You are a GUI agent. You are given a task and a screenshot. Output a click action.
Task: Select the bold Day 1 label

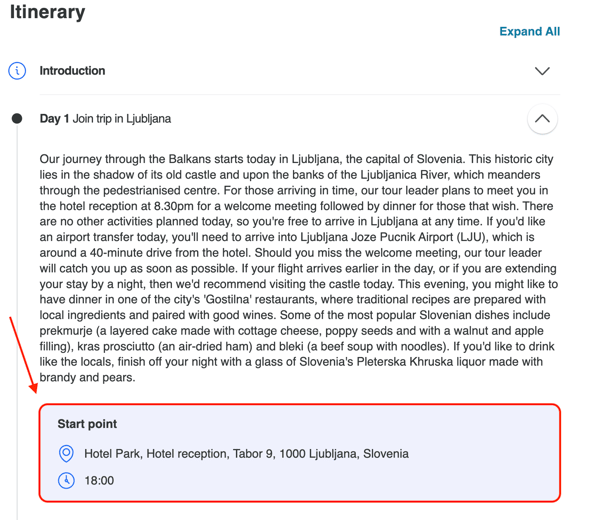54,119
